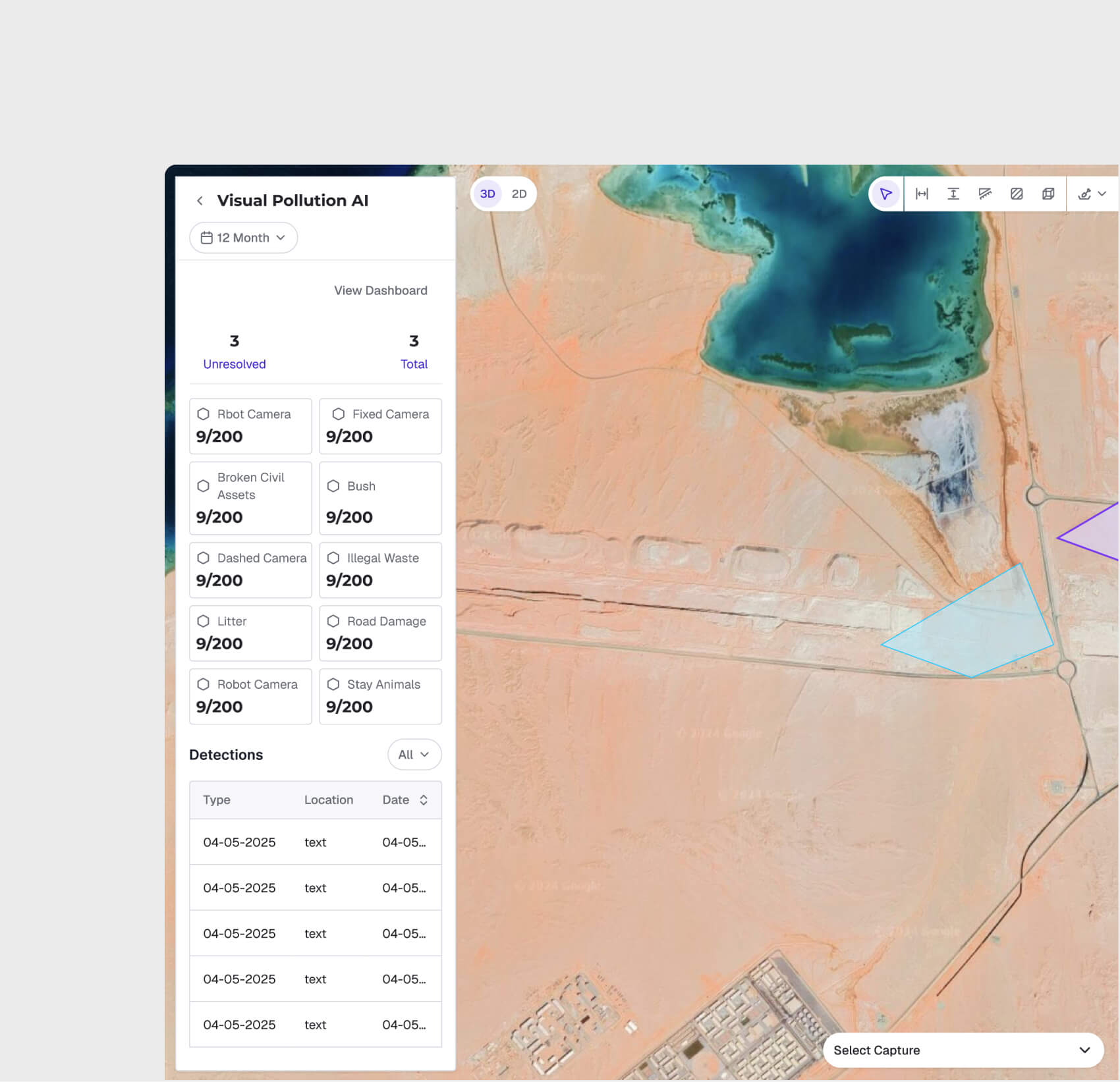This screenshot has height=1082, width=1120.
Task: Select the volume measurement tool
Action: 1048,194
